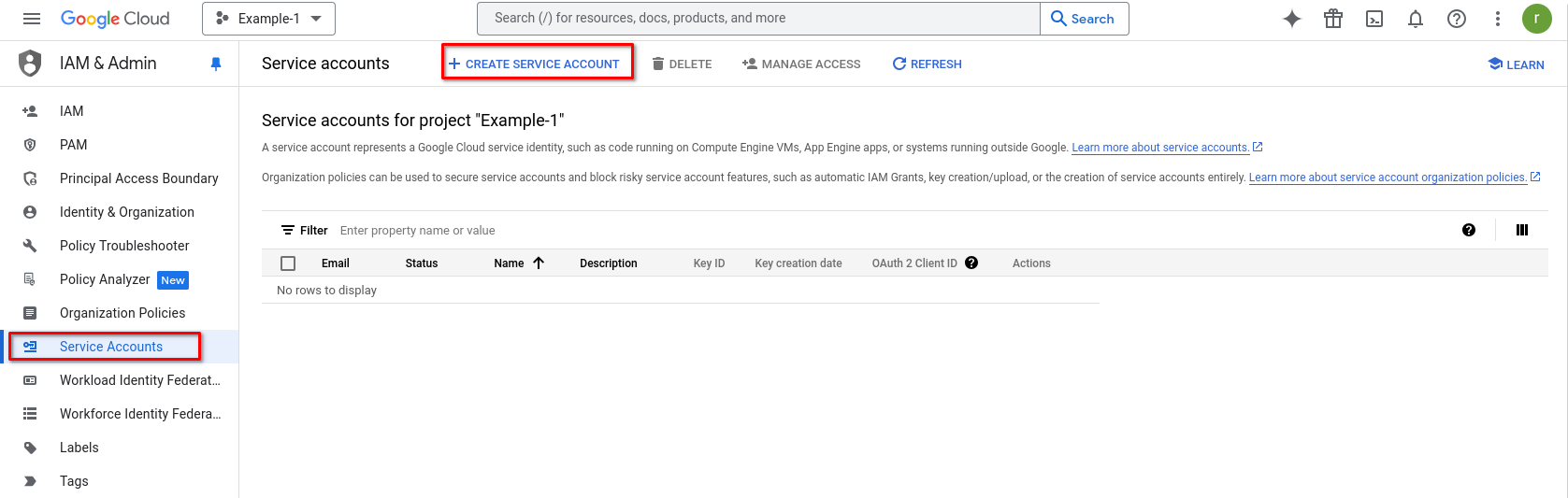1568x498 pixels.
Task: Click the Key creation date header
Action: click(x=798, y=263)
